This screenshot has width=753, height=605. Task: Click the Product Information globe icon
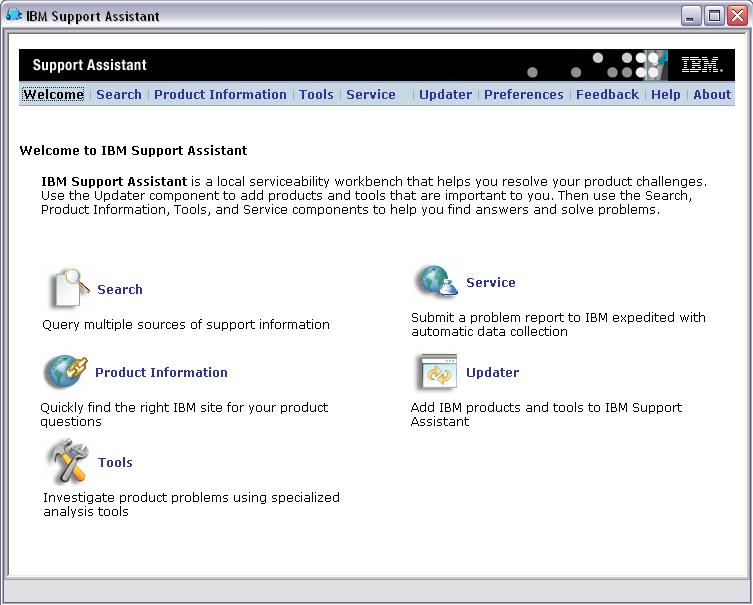tap(66, 372)
